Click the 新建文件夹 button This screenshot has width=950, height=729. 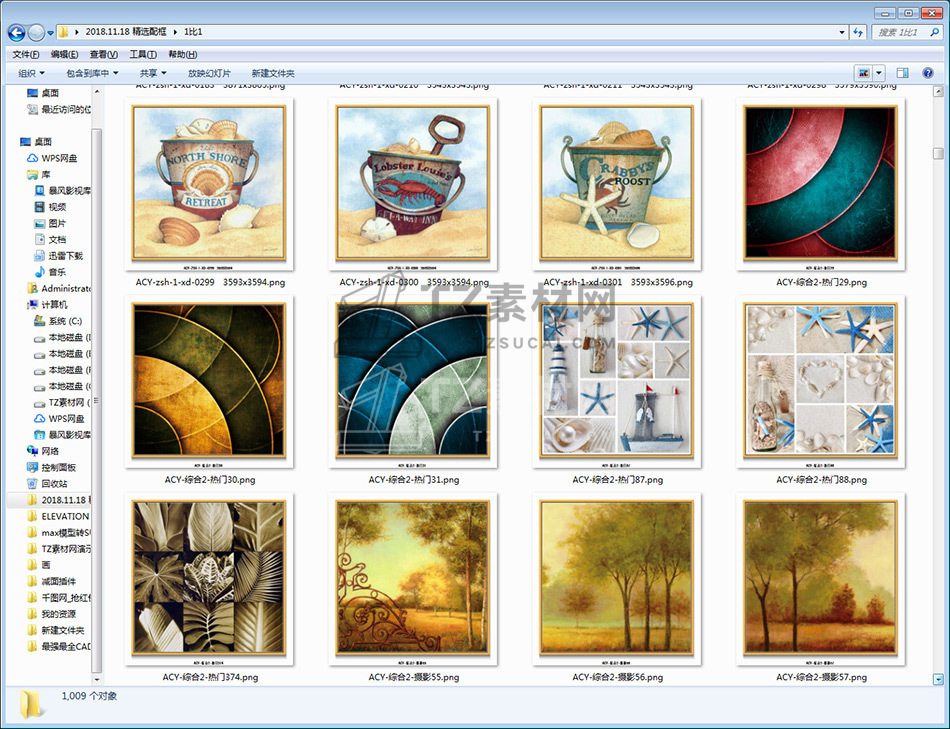273,73
